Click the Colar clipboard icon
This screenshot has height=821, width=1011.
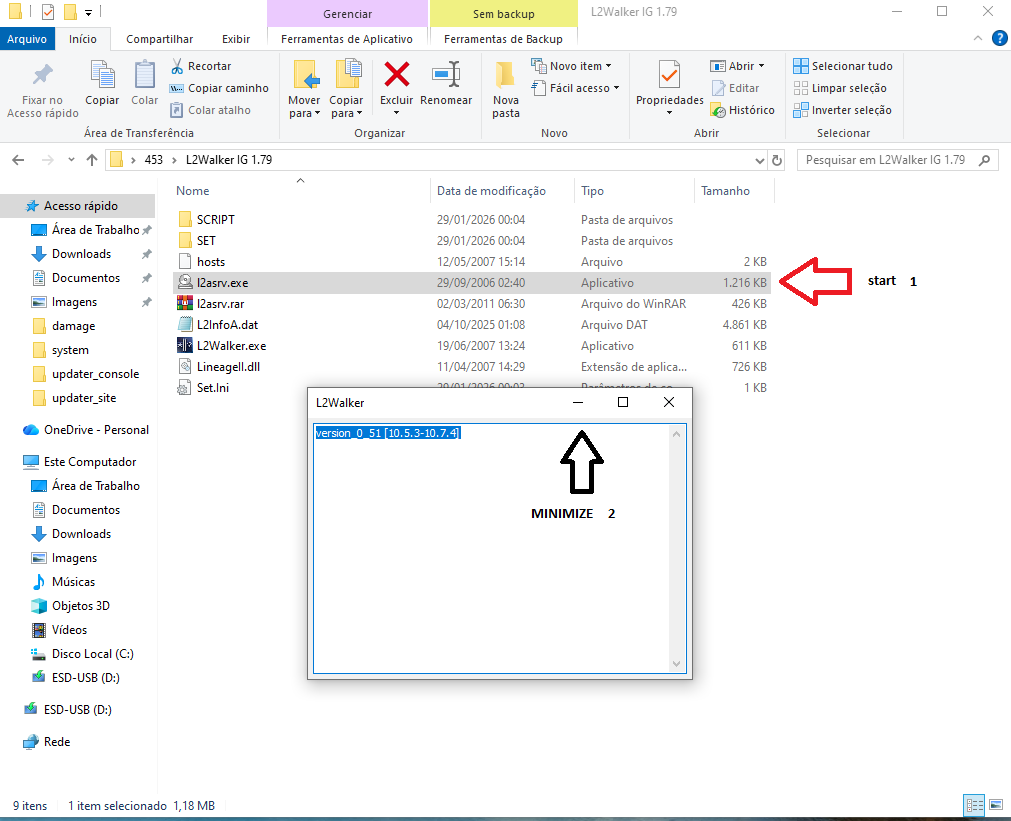(144, 75)
